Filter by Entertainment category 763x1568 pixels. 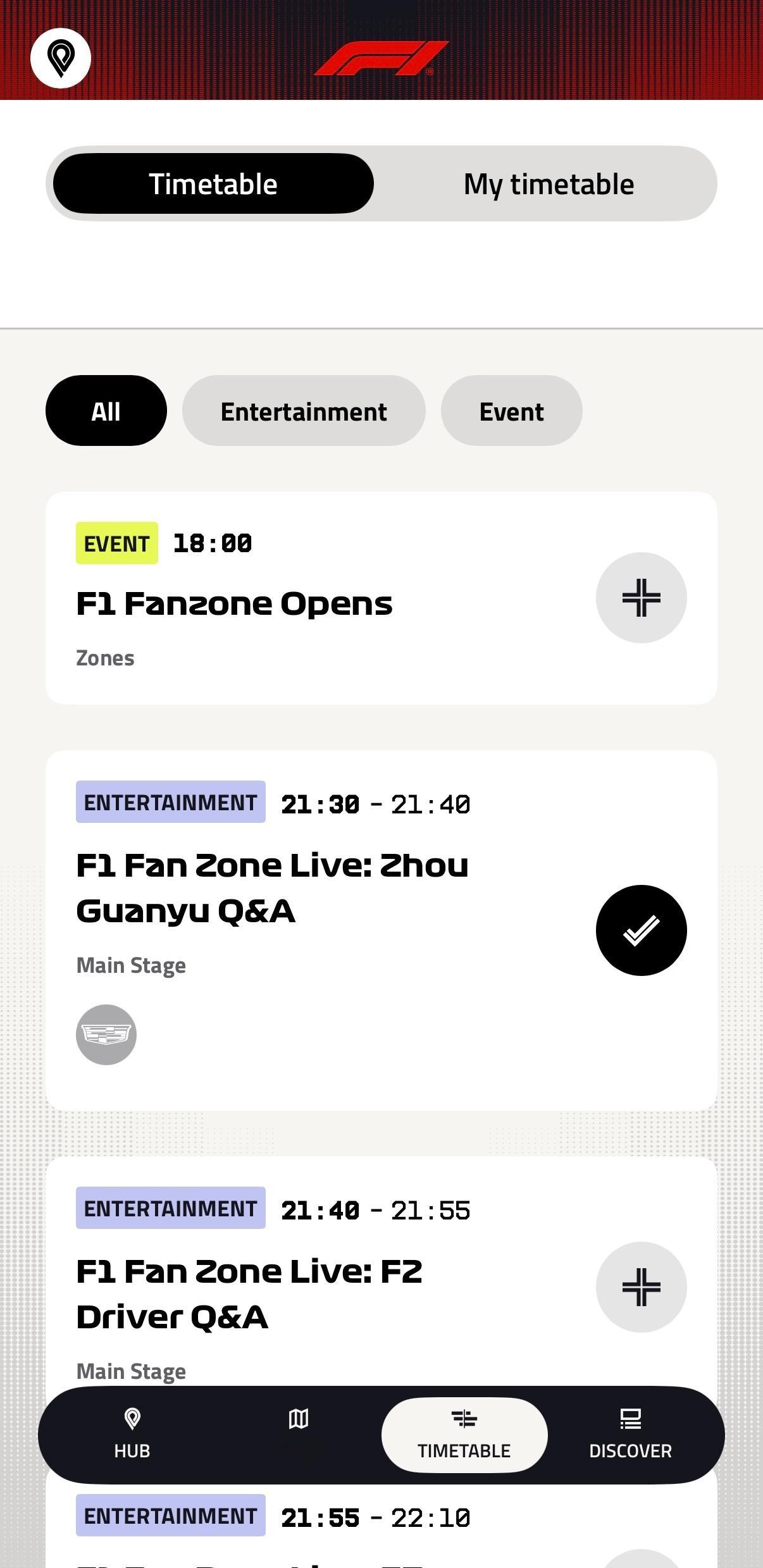click(304, 411)
